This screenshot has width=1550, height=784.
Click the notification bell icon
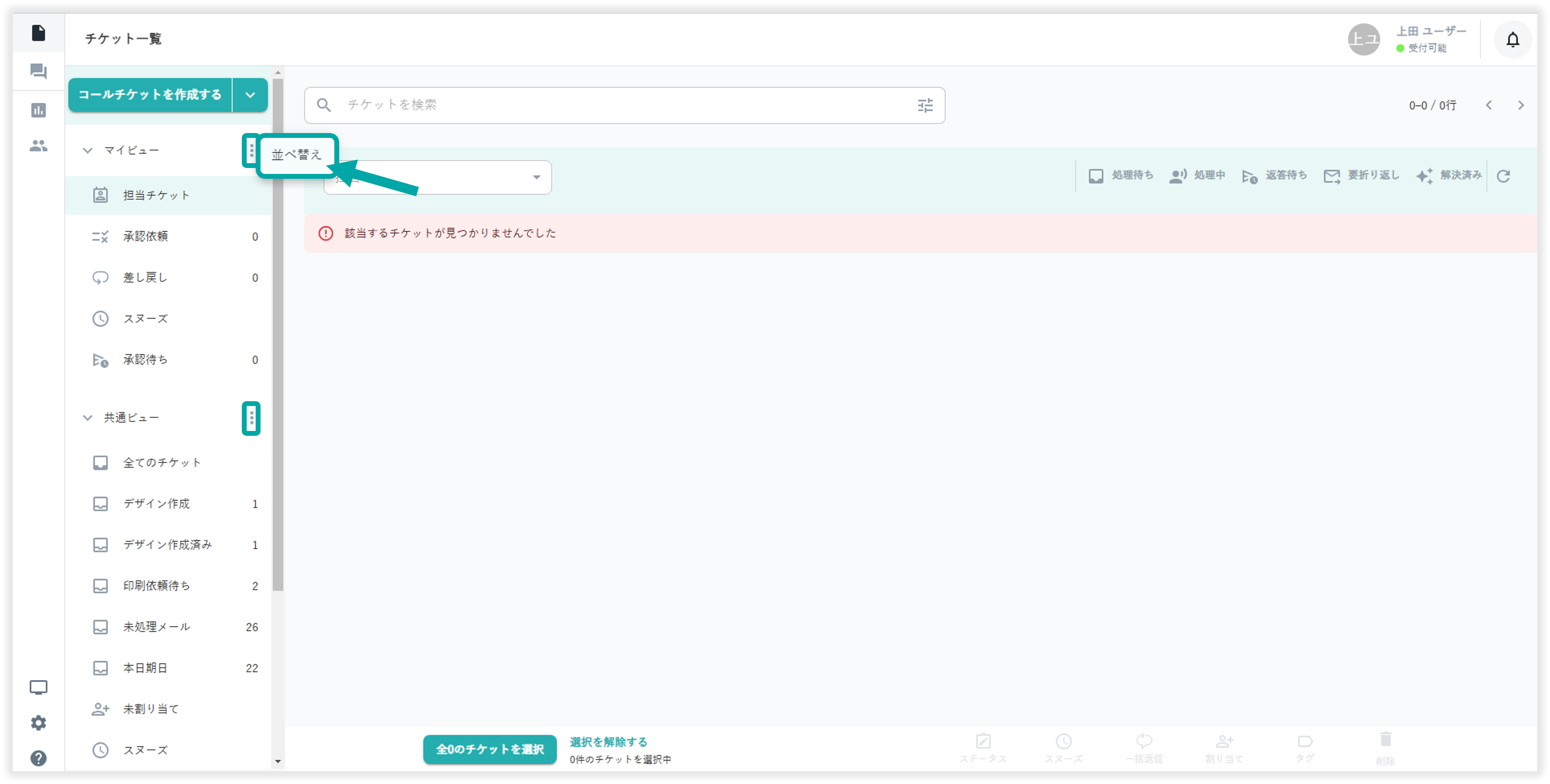1512,40
